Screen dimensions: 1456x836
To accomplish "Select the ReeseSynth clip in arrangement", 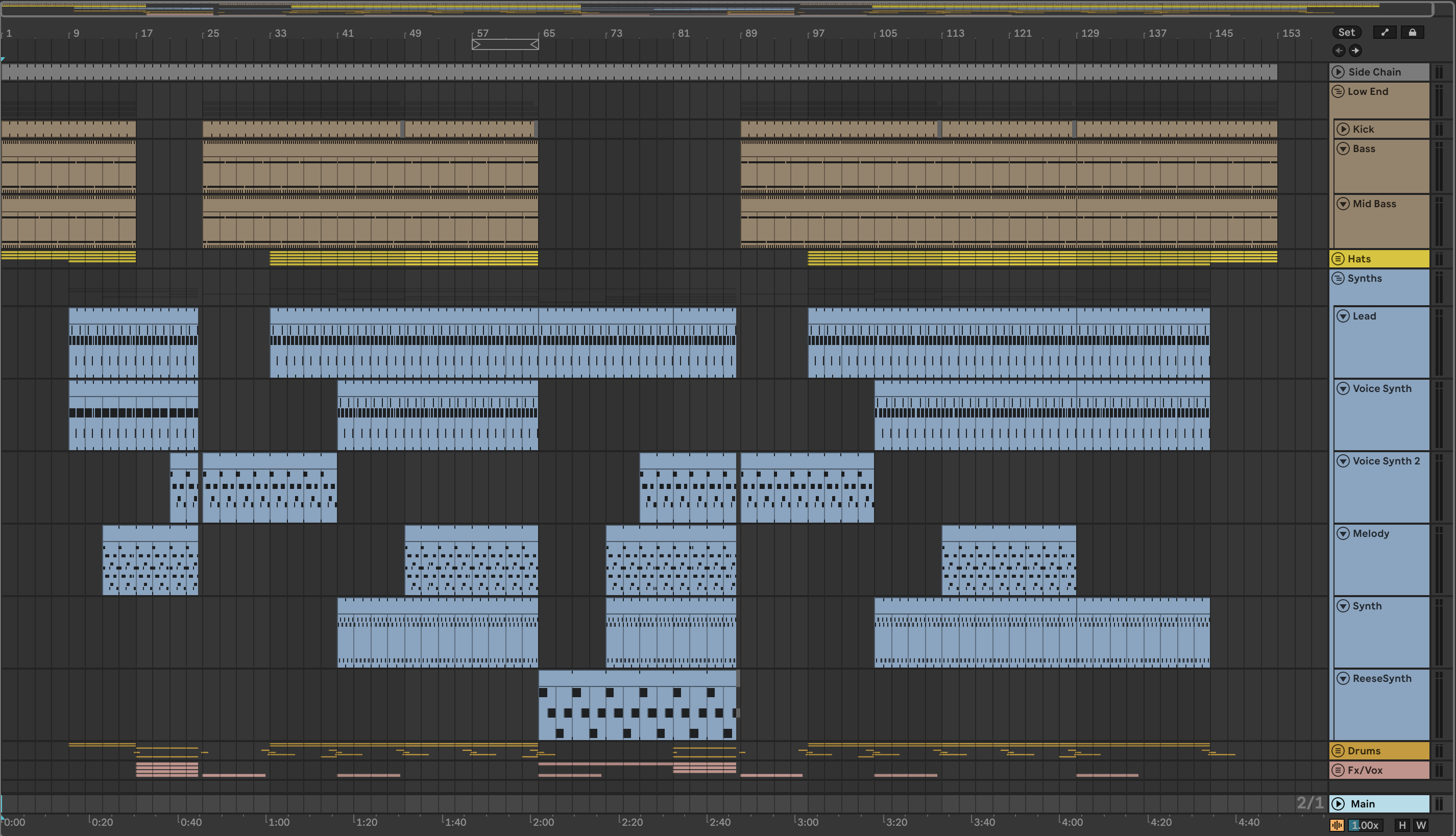I will click(637, 678).
